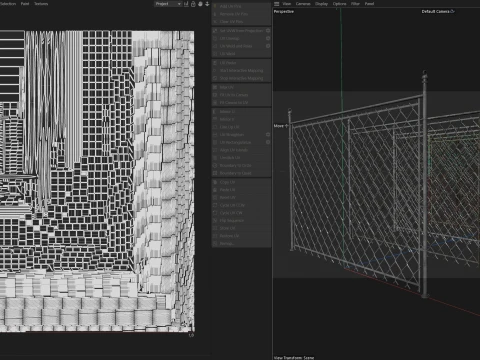Apply Mirror U
This screenshot has height=360, width=480.
pos(241,112)
